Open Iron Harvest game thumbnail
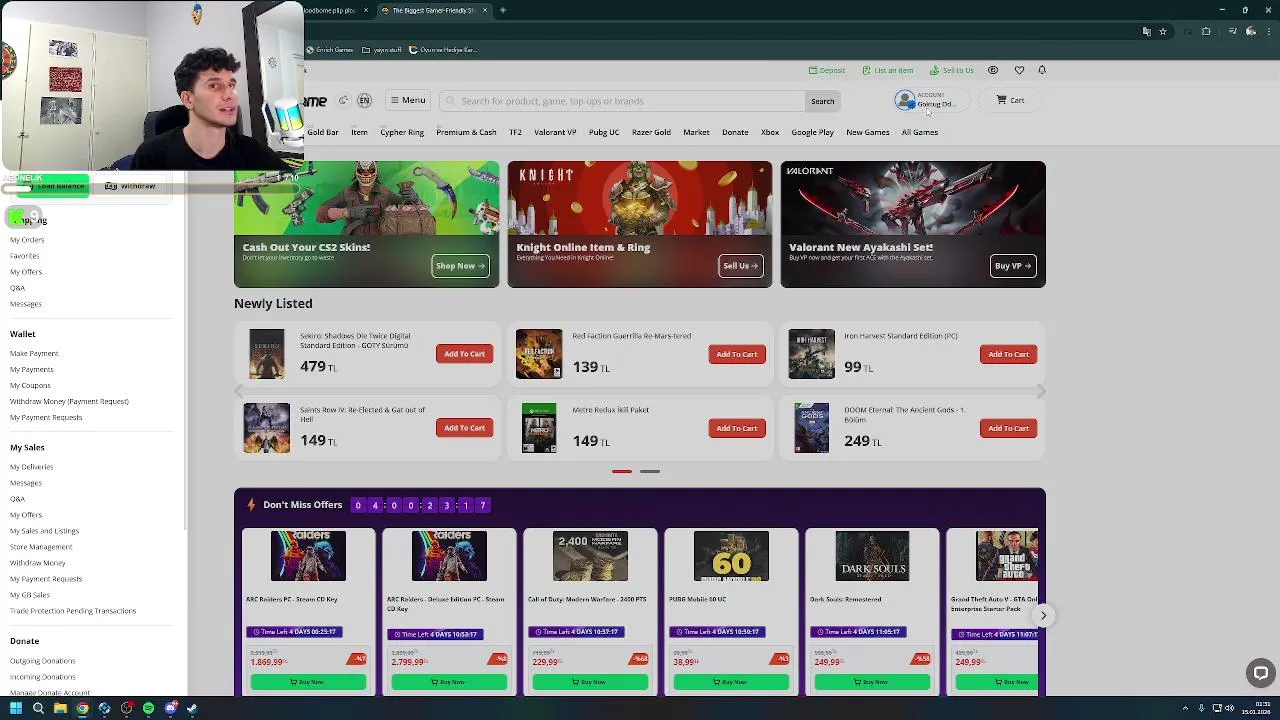Viewport: 1280px width, 720px height. click(811, 354)
